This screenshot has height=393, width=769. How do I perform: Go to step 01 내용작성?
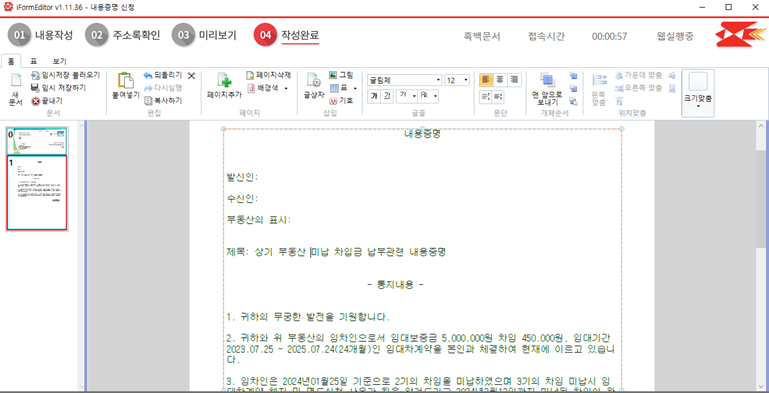pyautogui.click(x=40, y=35)
